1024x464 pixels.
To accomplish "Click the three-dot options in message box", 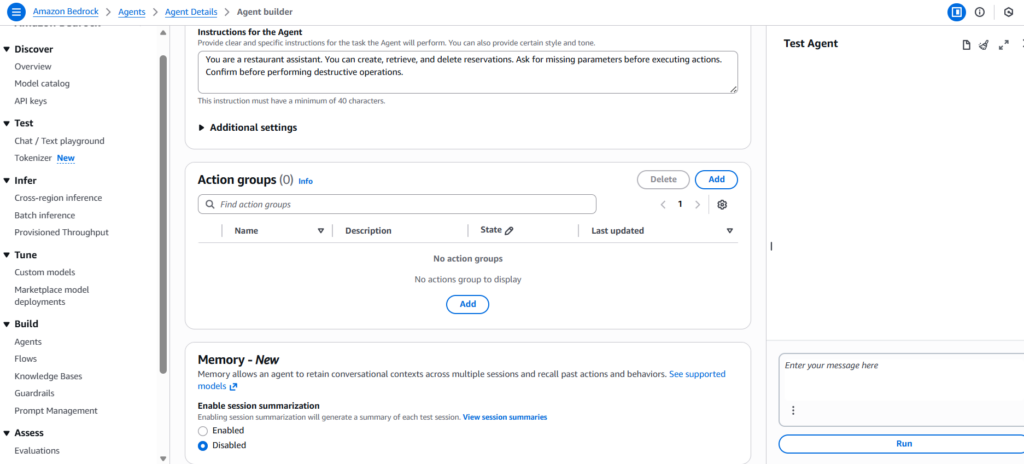I will click(x=793, y=410).
